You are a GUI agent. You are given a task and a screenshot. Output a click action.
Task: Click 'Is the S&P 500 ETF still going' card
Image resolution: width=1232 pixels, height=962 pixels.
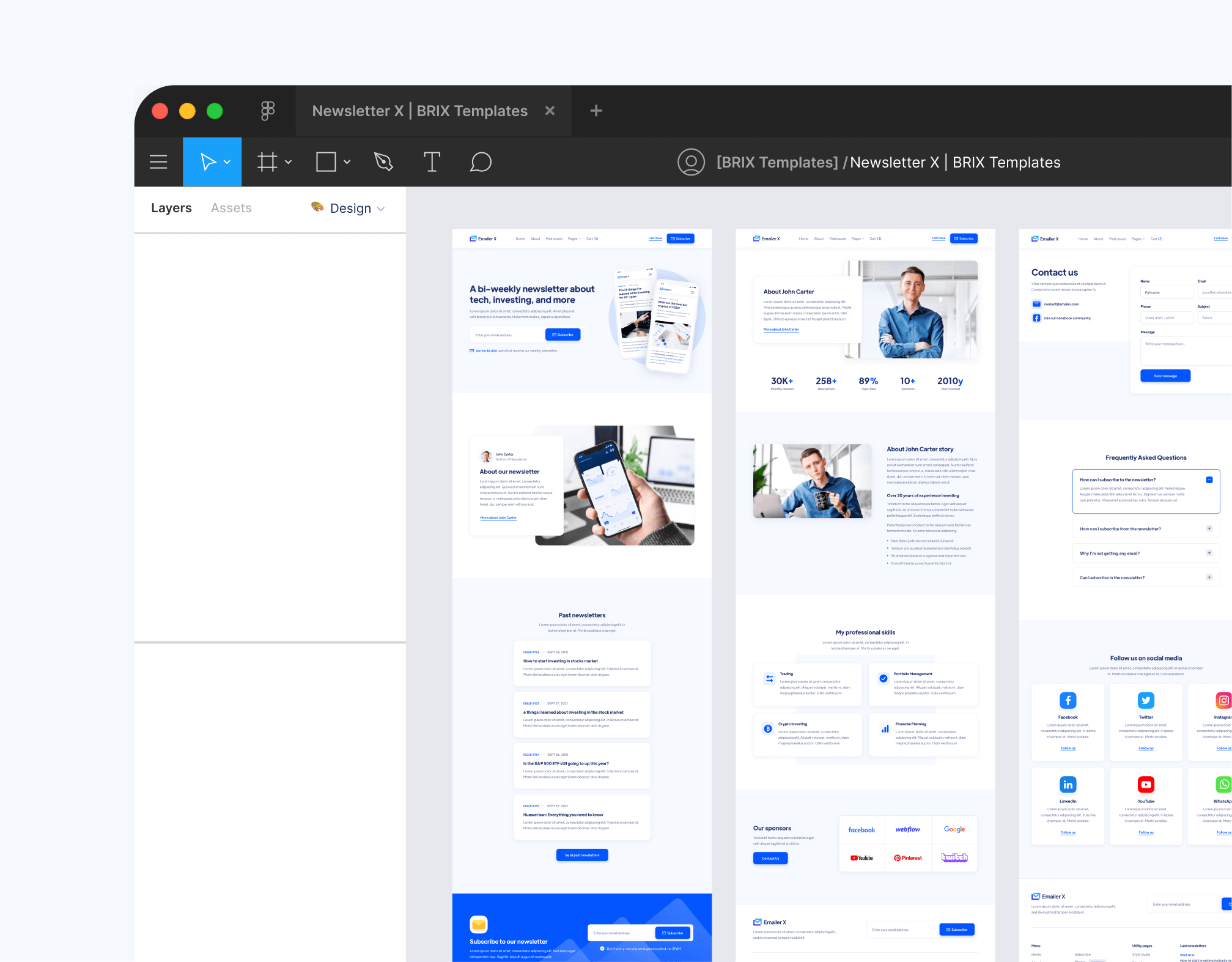point(582,766)
